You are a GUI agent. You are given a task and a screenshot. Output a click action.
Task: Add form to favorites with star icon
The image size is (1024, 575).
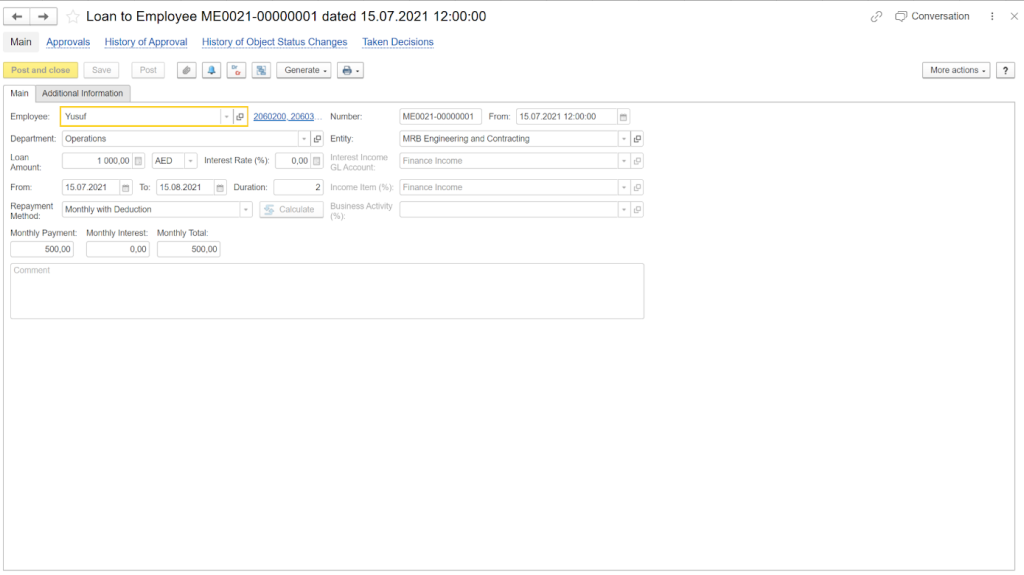tap(73, 17)
